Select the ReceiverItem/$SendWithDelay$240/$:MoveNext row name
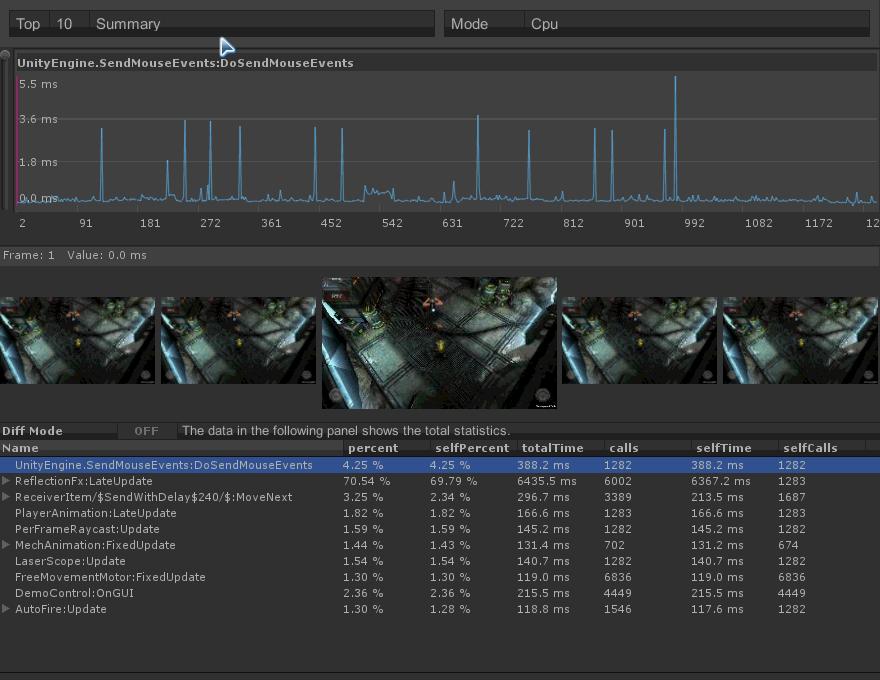880x680 pixels. (x=153, y=497)
